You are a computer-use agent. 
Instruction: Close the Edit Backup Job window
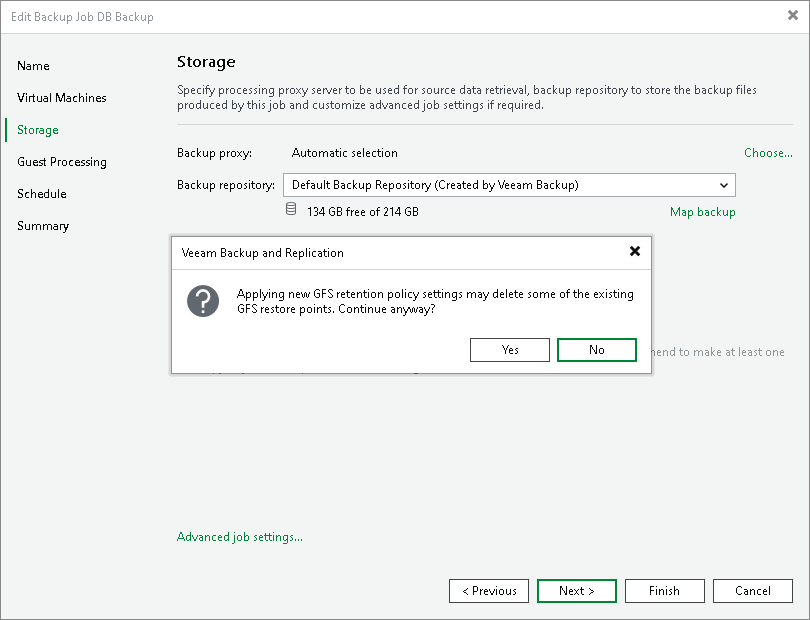[792, 16]
